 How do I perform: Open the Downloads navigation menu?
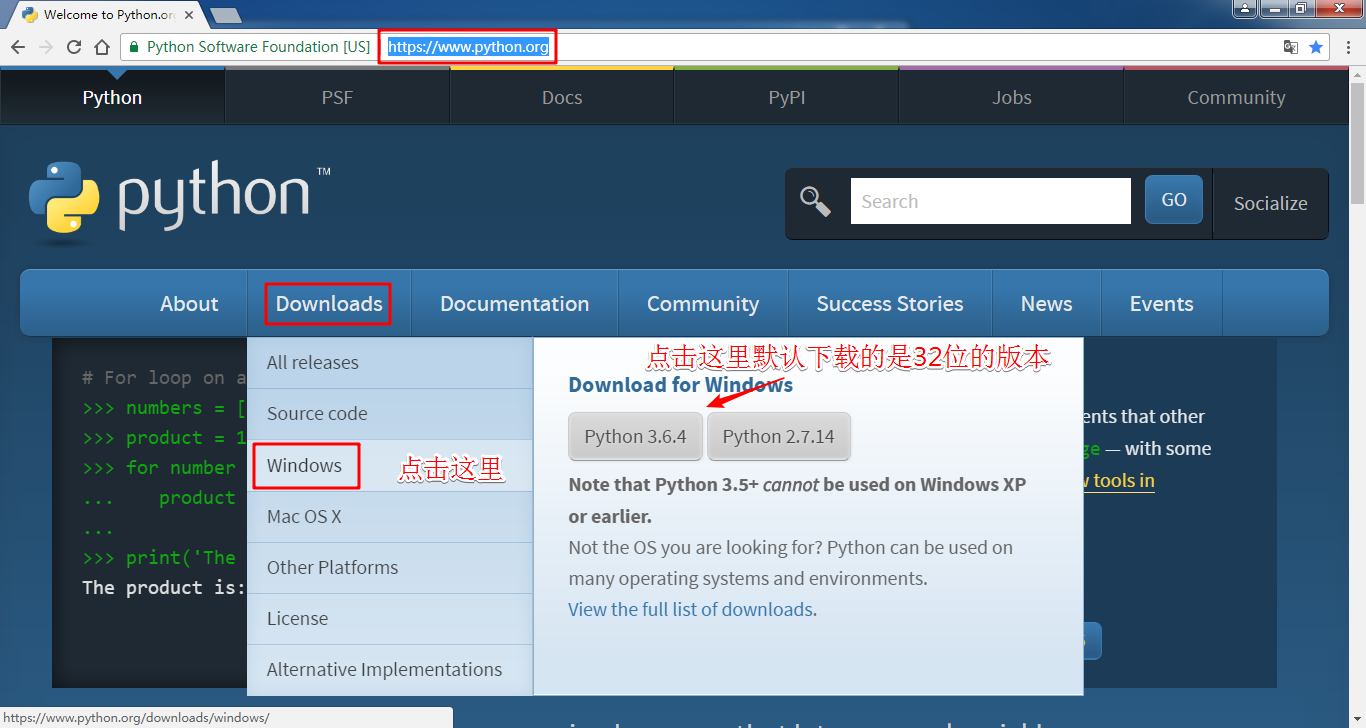pyautogui.click(x=329, y=304)
